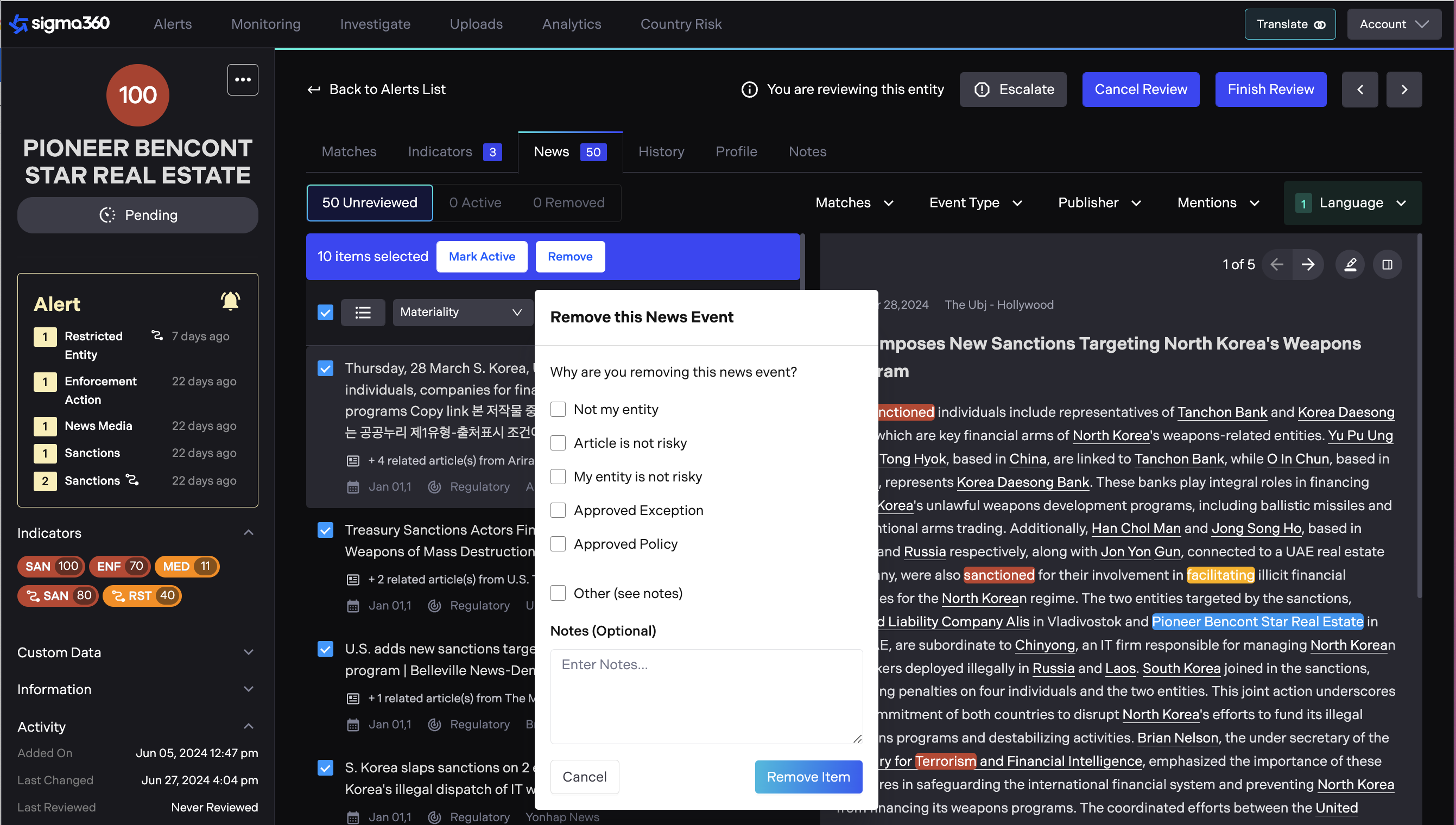Screen dimensions: 1456x825
Task: Click the Remove Item button
Action: click(808, 777)
